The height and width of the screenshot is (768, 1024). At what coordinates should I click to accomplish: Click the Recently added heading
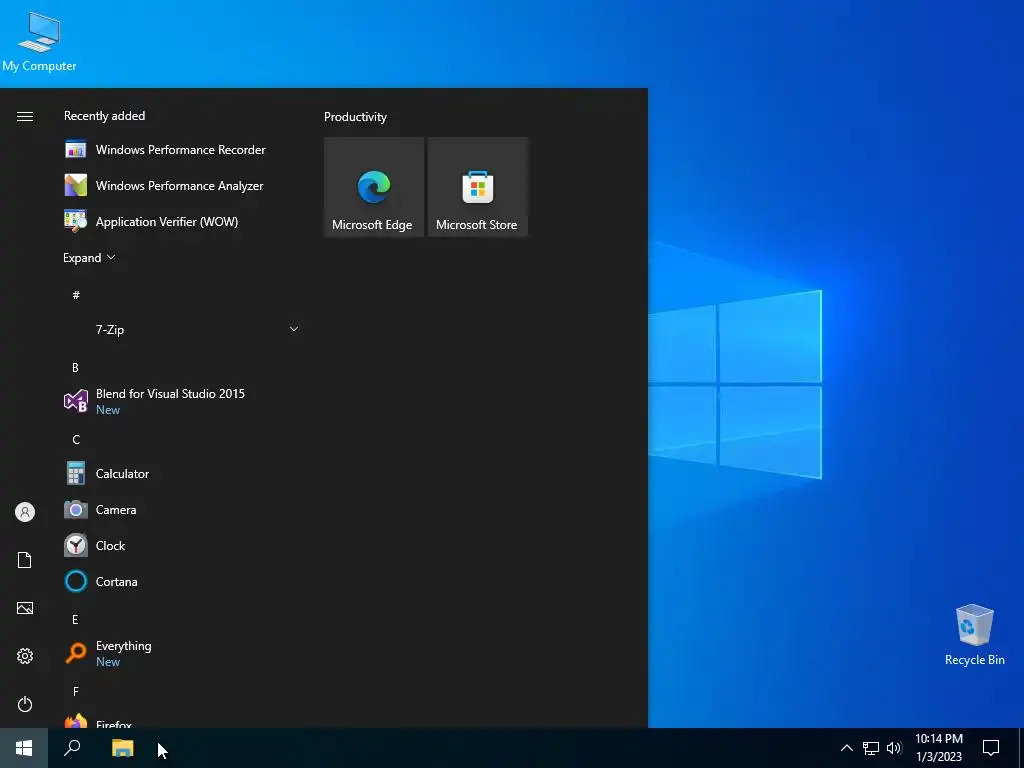point(104,116)
